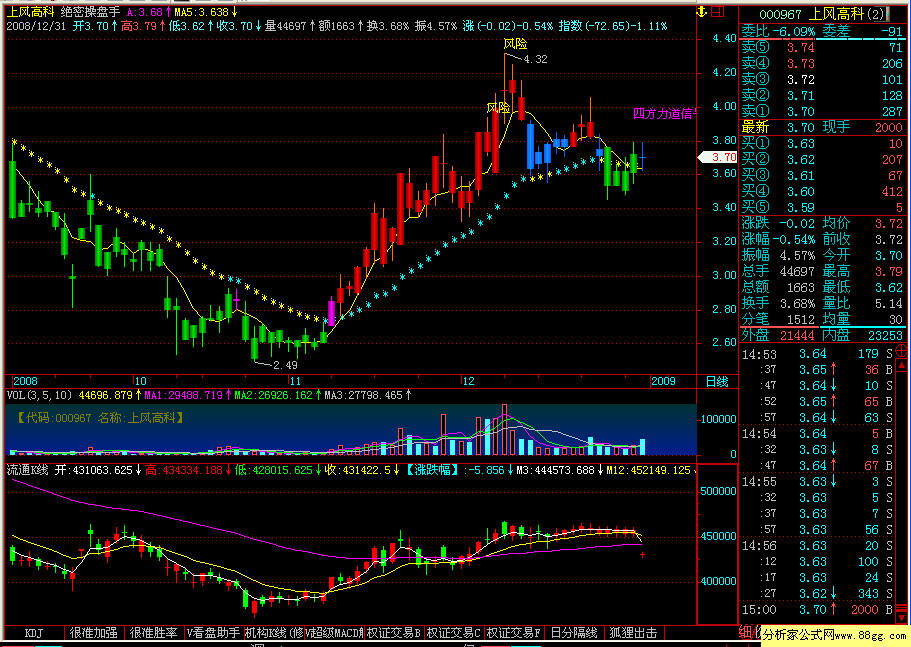The image size is (911, 647).
Task: Click the 买② 3.62 order book row
Action: click(822, 159)
